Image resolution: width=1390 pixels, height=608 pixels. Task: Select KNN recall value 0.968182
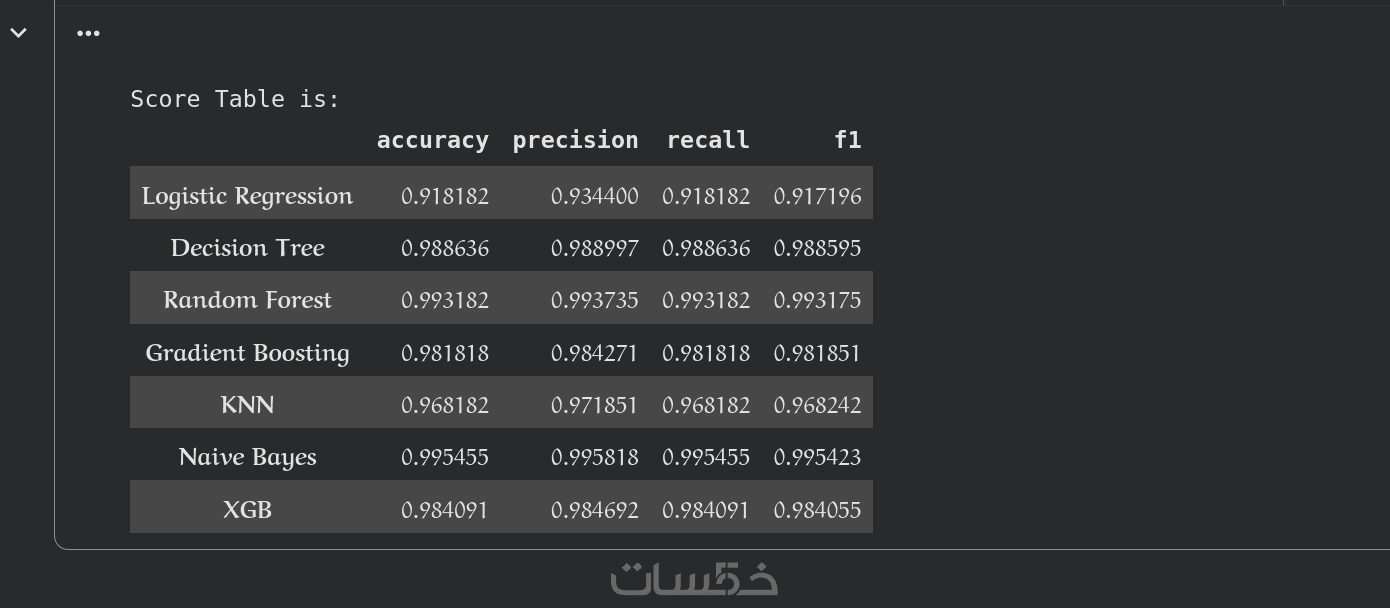tap(706, 405)
